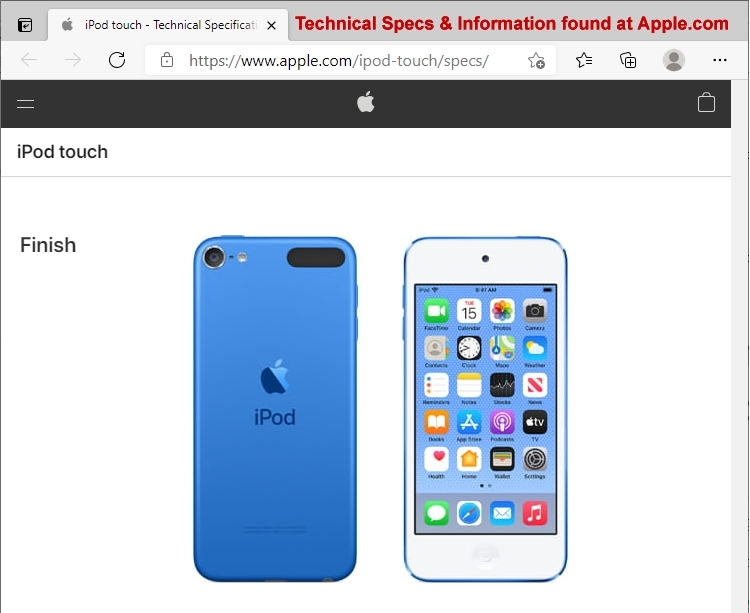Viewport: 750px width, 613px height.
Task: Add this page to favorites via the star icon
Action: click(536, 61)
